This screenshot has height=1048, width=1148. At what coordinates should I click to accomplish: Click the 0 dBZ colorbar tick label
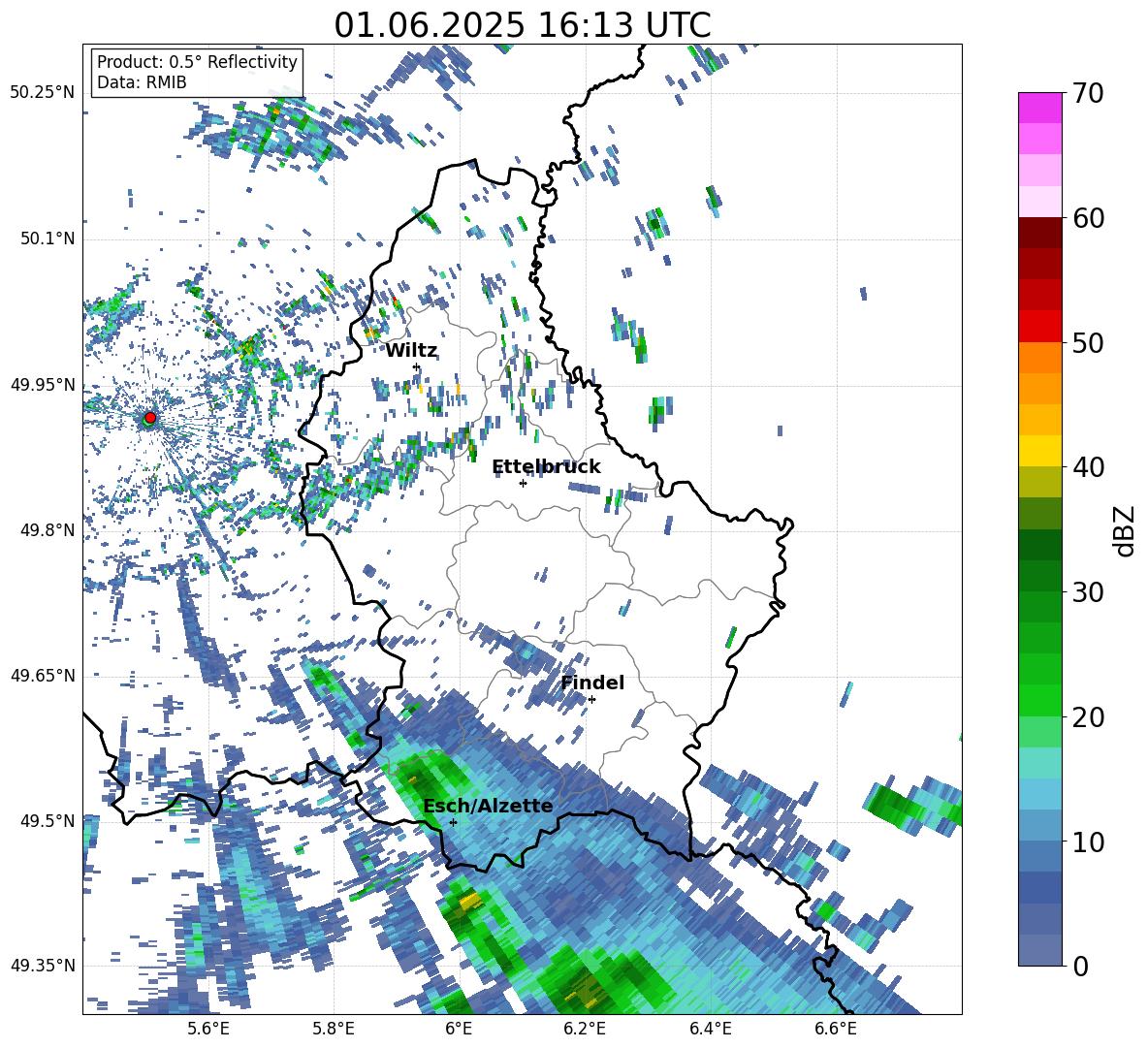(x=1080, y=966)
